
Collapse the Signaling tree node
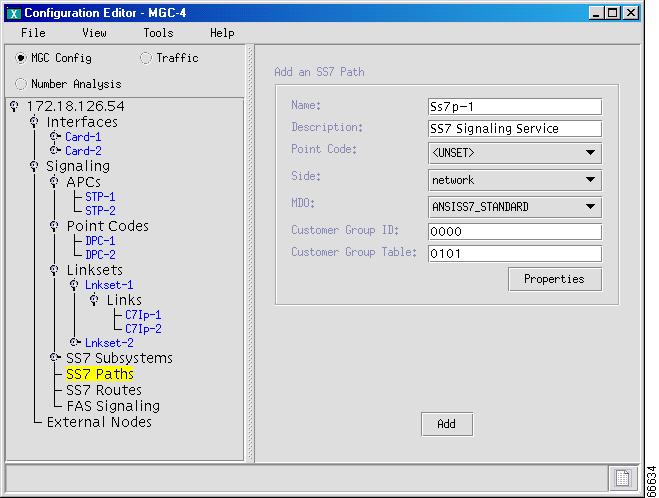click(35, 166)
